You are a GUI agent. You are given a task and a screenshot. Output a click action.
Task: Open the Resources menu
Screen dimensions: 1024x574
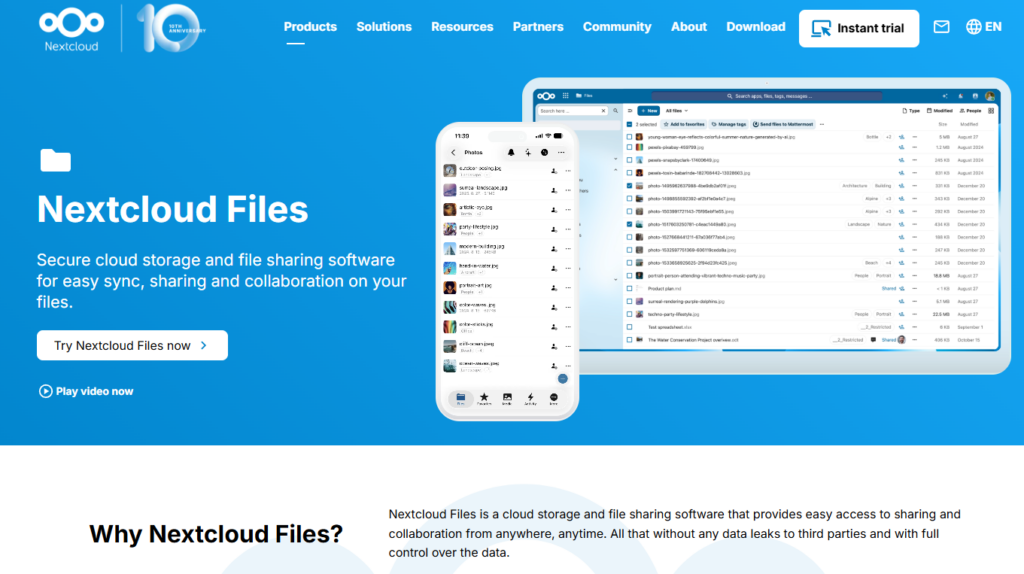tap(462, 27)
